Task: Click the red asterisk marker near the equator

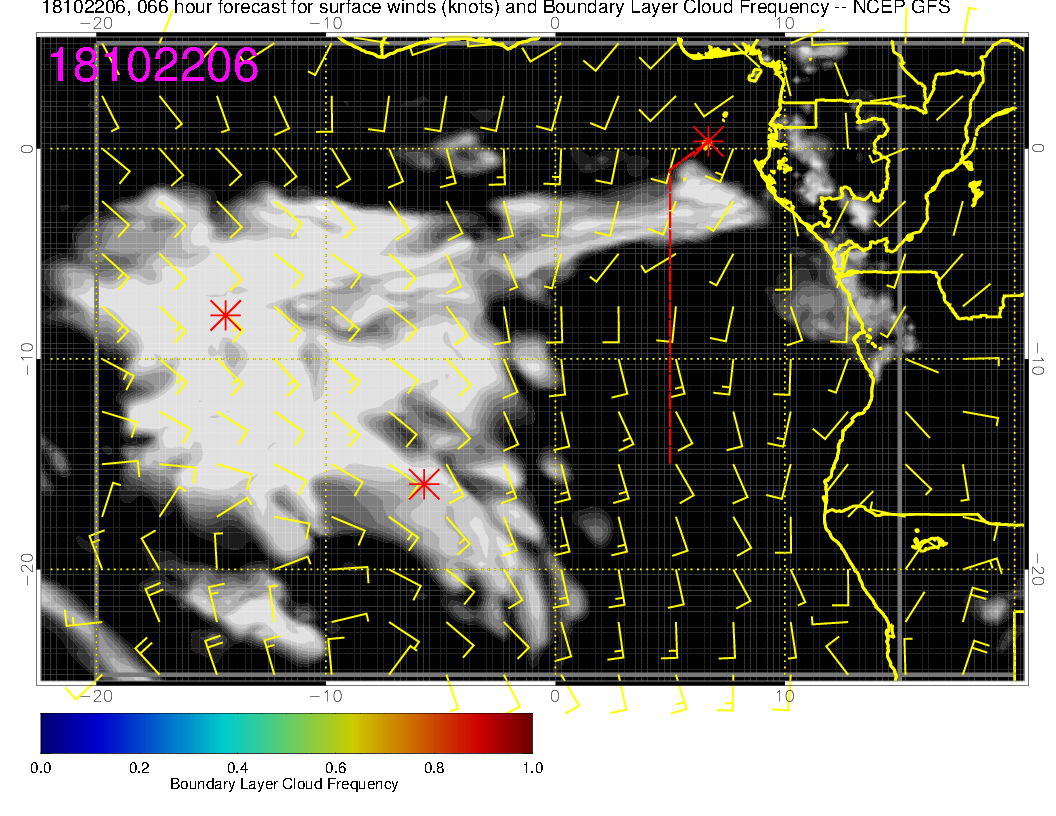Action: tap(708, 141)
